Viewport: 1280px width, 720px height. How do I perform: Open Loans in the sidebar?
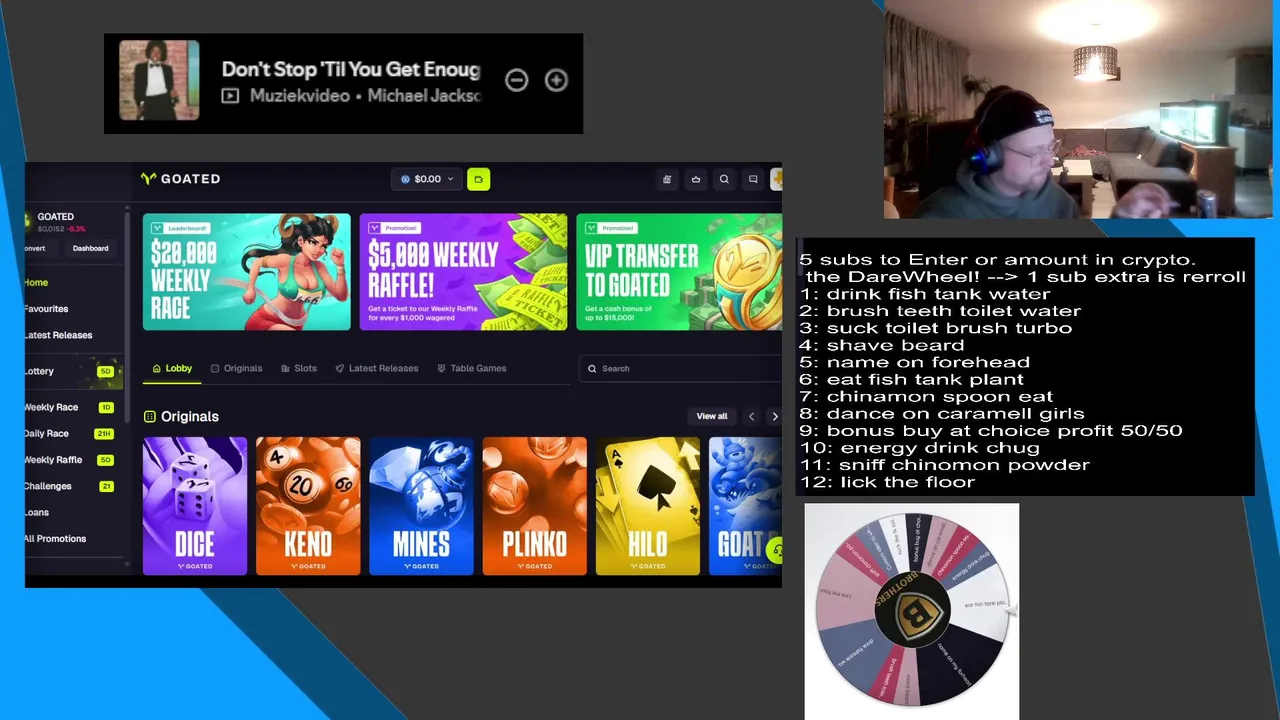click(x=37, y=512)
